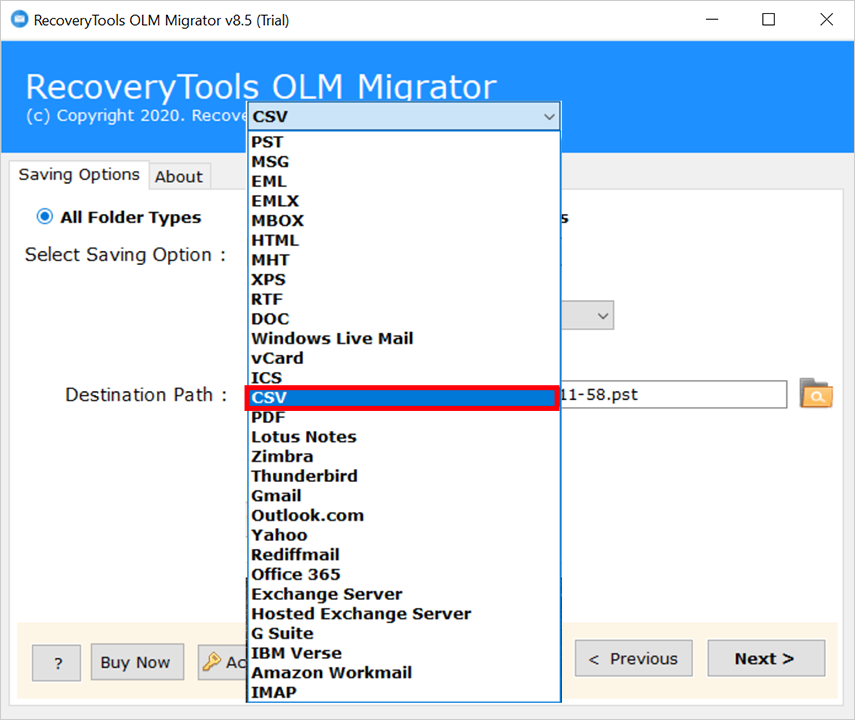Screen dimensions: 855x720
Task: Select MHT from the dropdown list
Action: (x=404, y=260)
